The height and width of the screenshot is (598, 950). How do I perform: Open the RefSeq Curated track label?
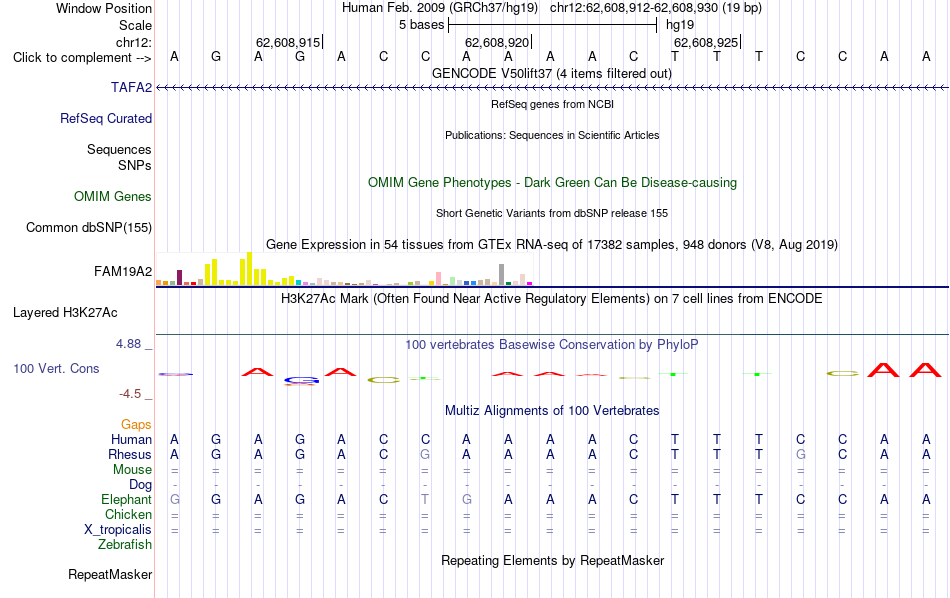coord(106,118)
